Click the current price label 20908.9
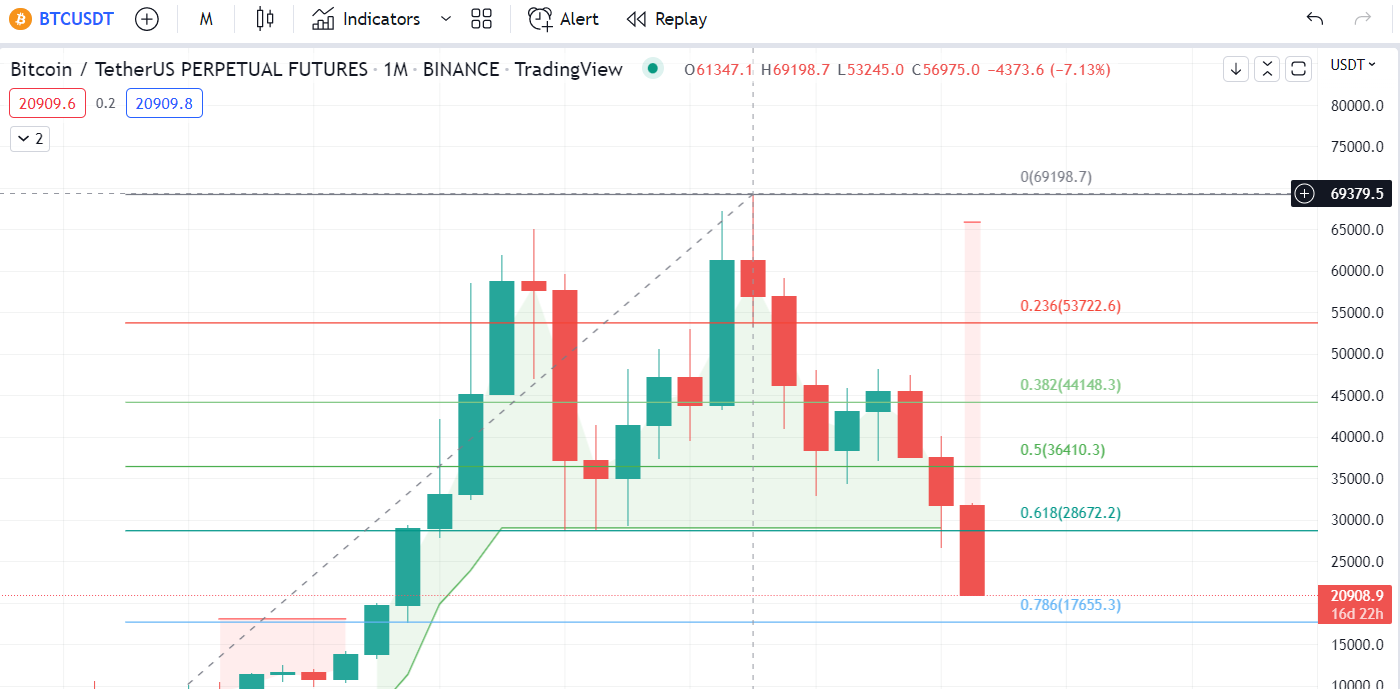 click(1357, 595)
